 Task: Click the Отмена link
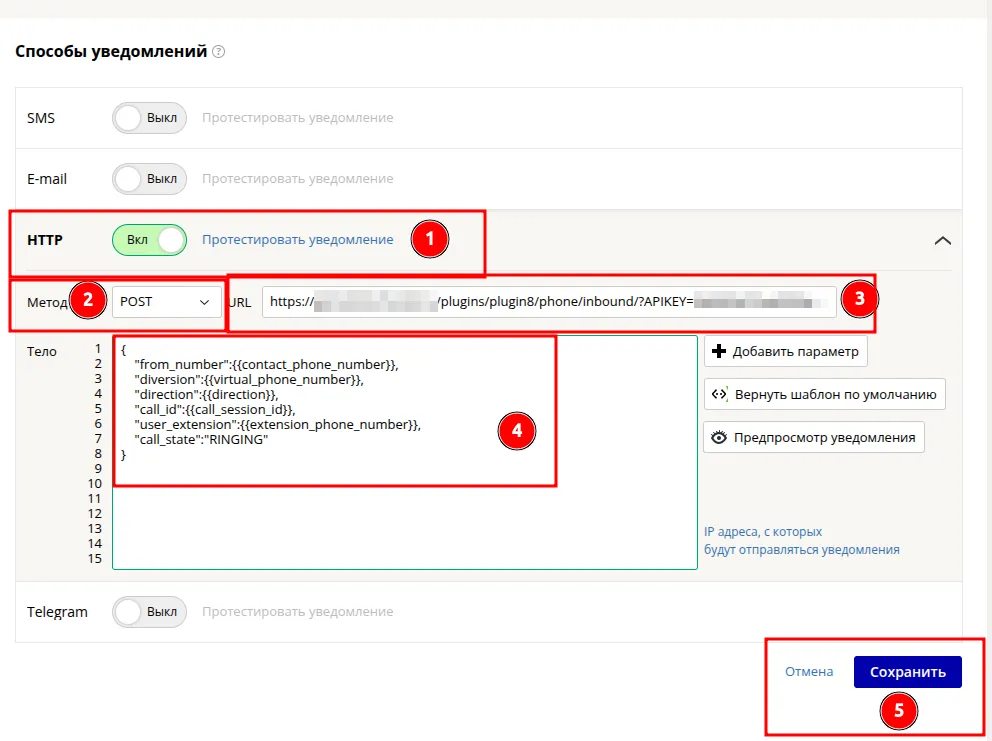[809, 672]
